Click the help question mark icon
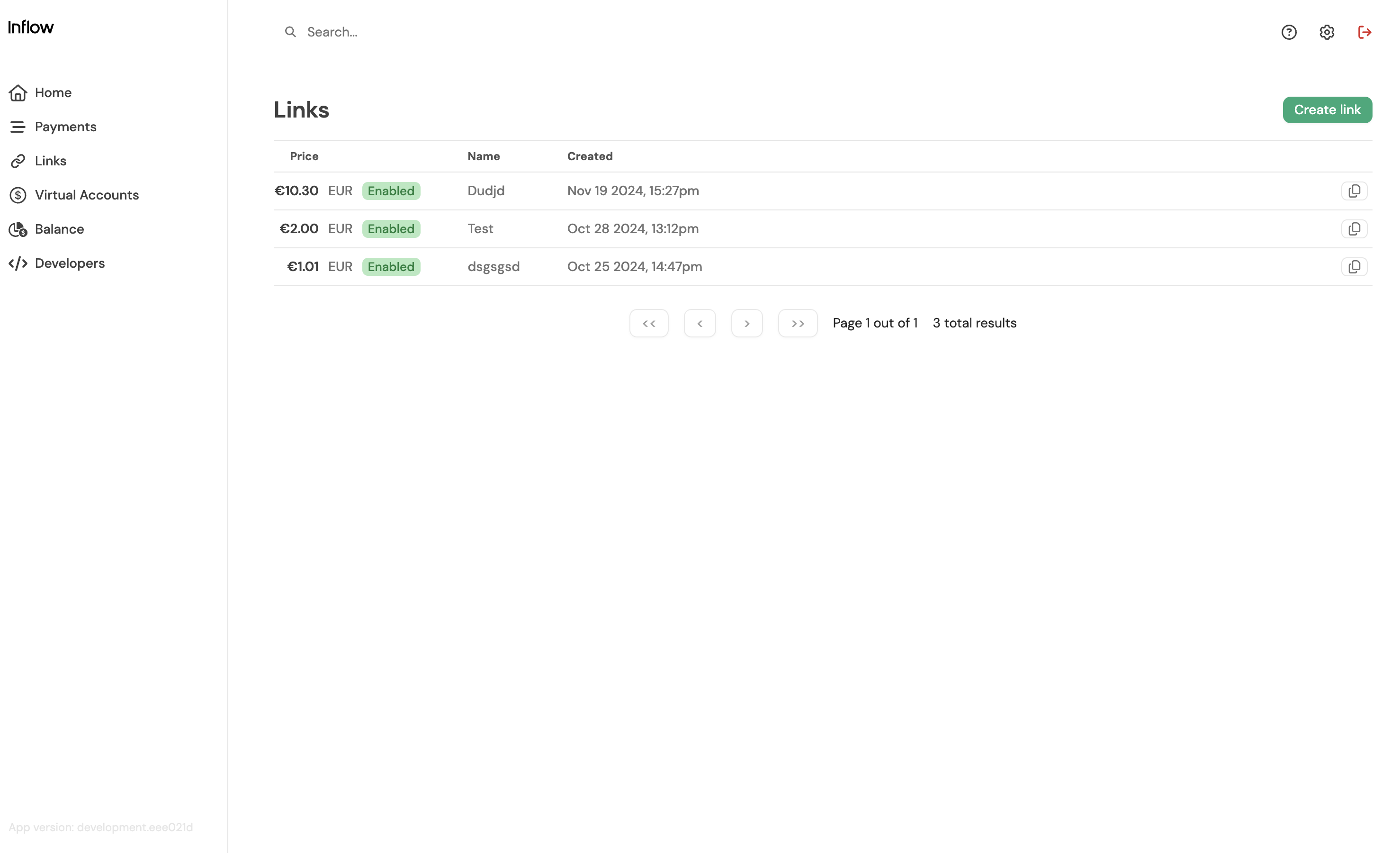1400x853 pixels. [x=1289, y=32]
